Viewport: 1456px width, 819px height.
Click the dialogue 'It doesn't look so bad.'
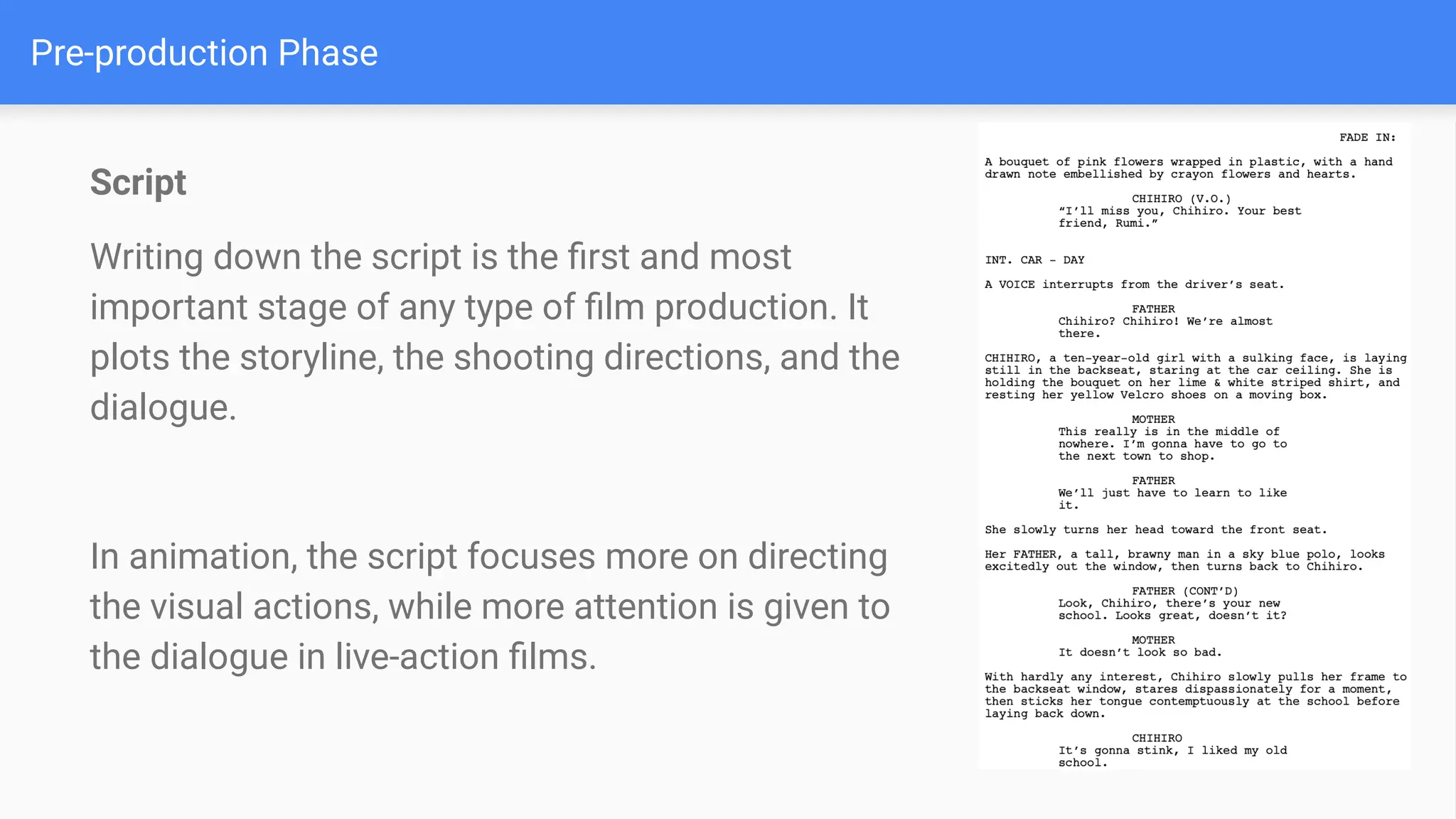(1140, 653)
